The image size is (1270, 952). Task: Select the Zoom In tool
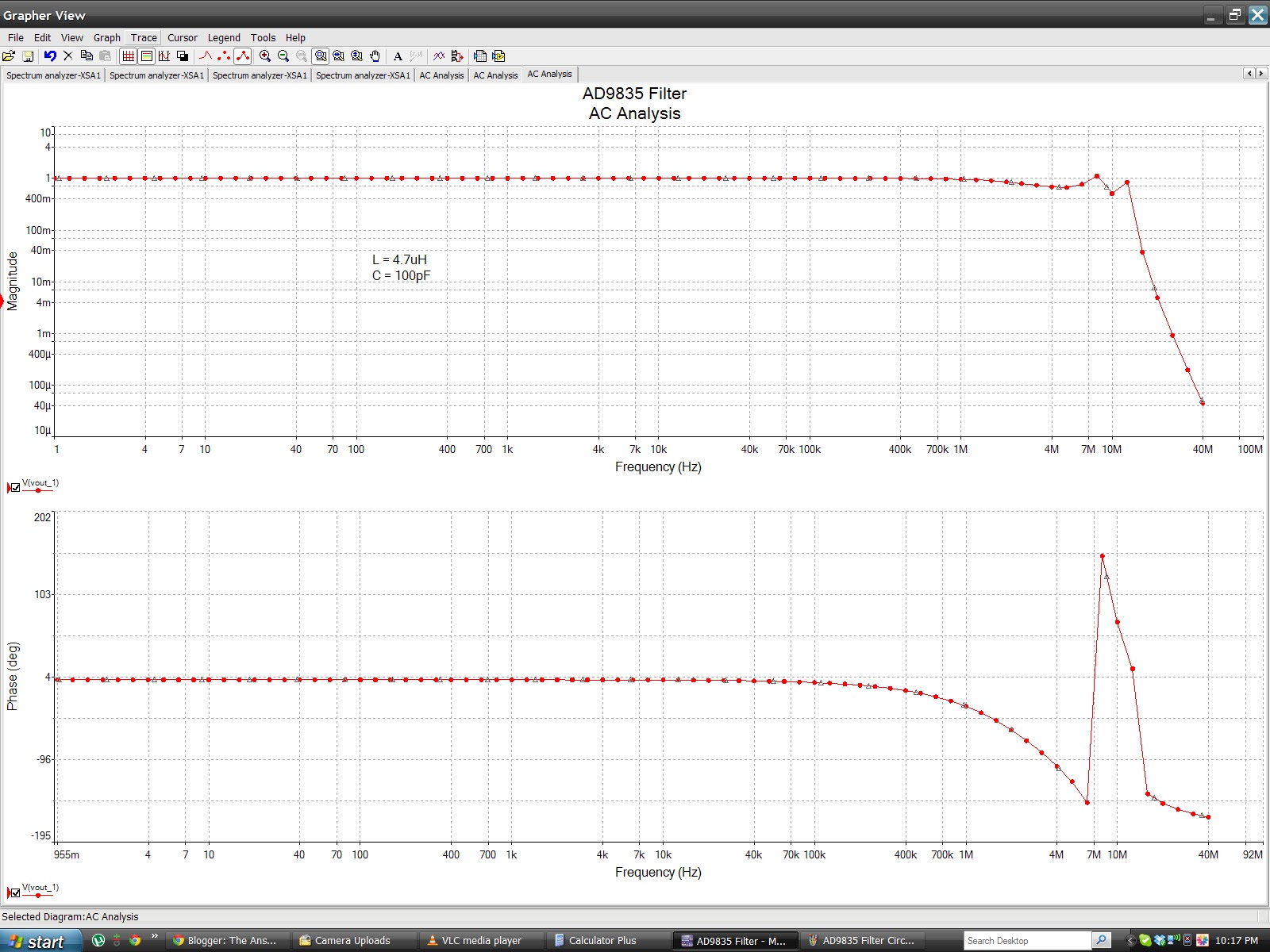pos(264,56)
